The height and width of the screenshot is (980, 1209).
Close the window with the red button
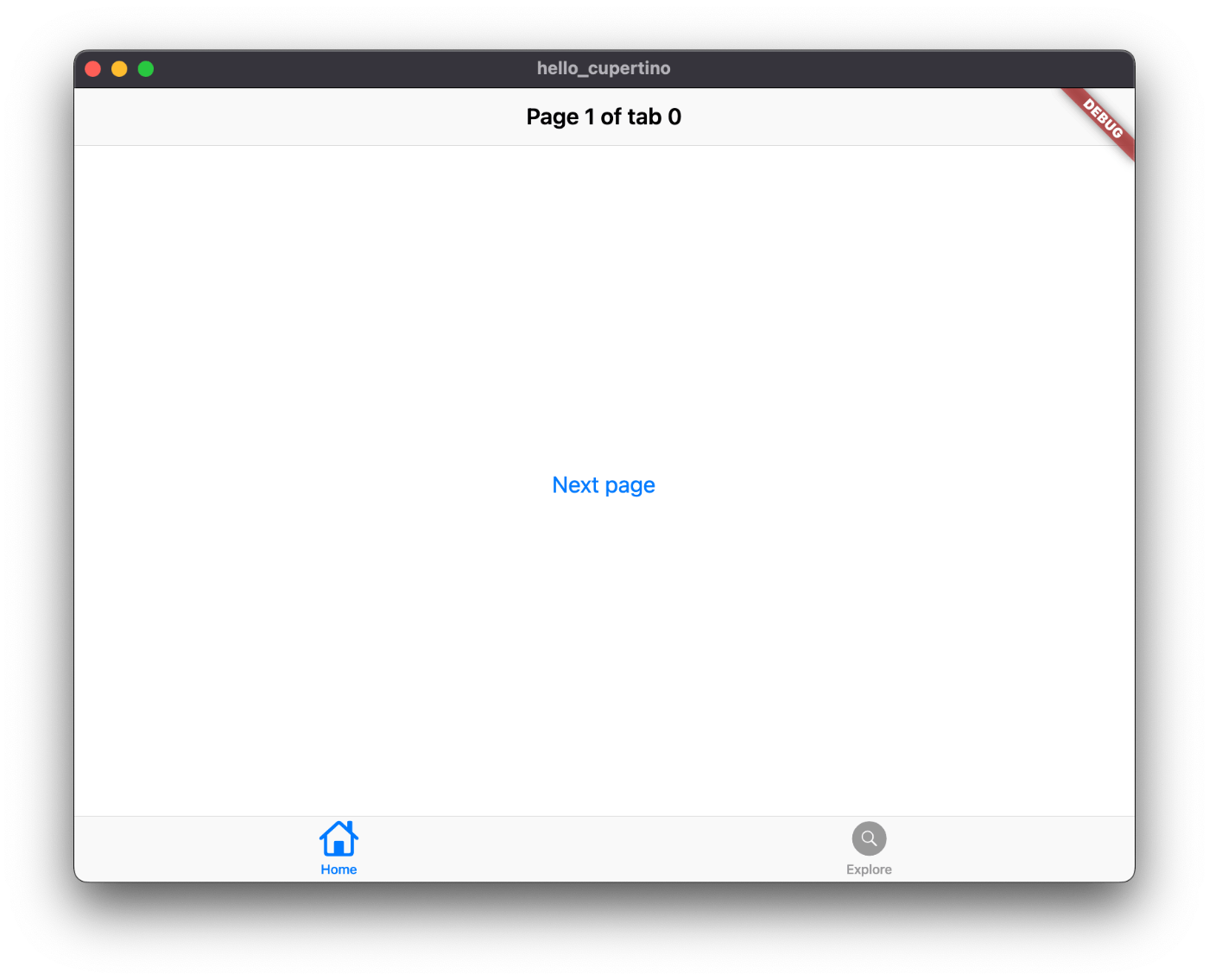(x=93, y=69)
